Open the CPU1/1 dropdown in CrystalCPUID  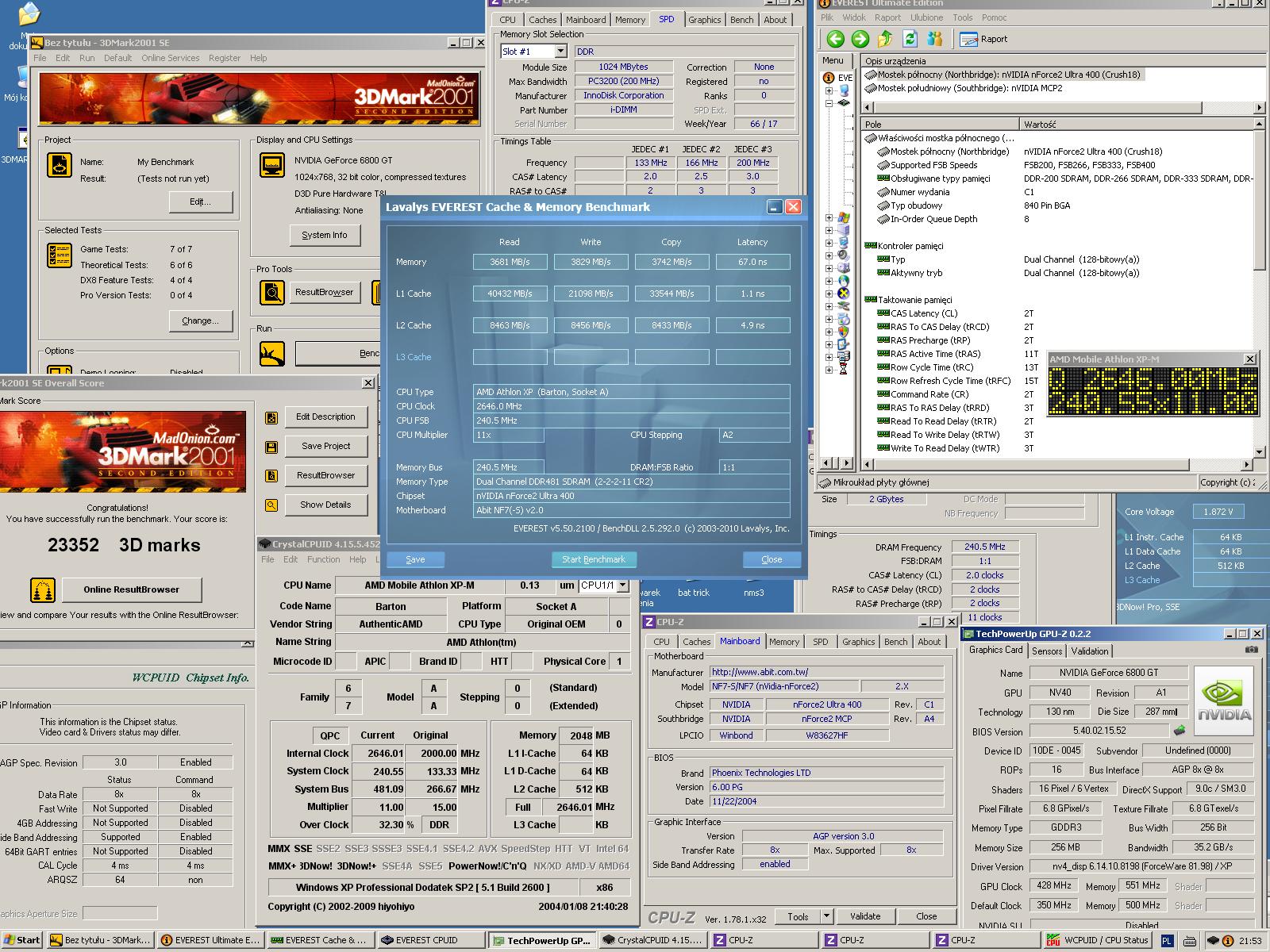click(623, 585)
